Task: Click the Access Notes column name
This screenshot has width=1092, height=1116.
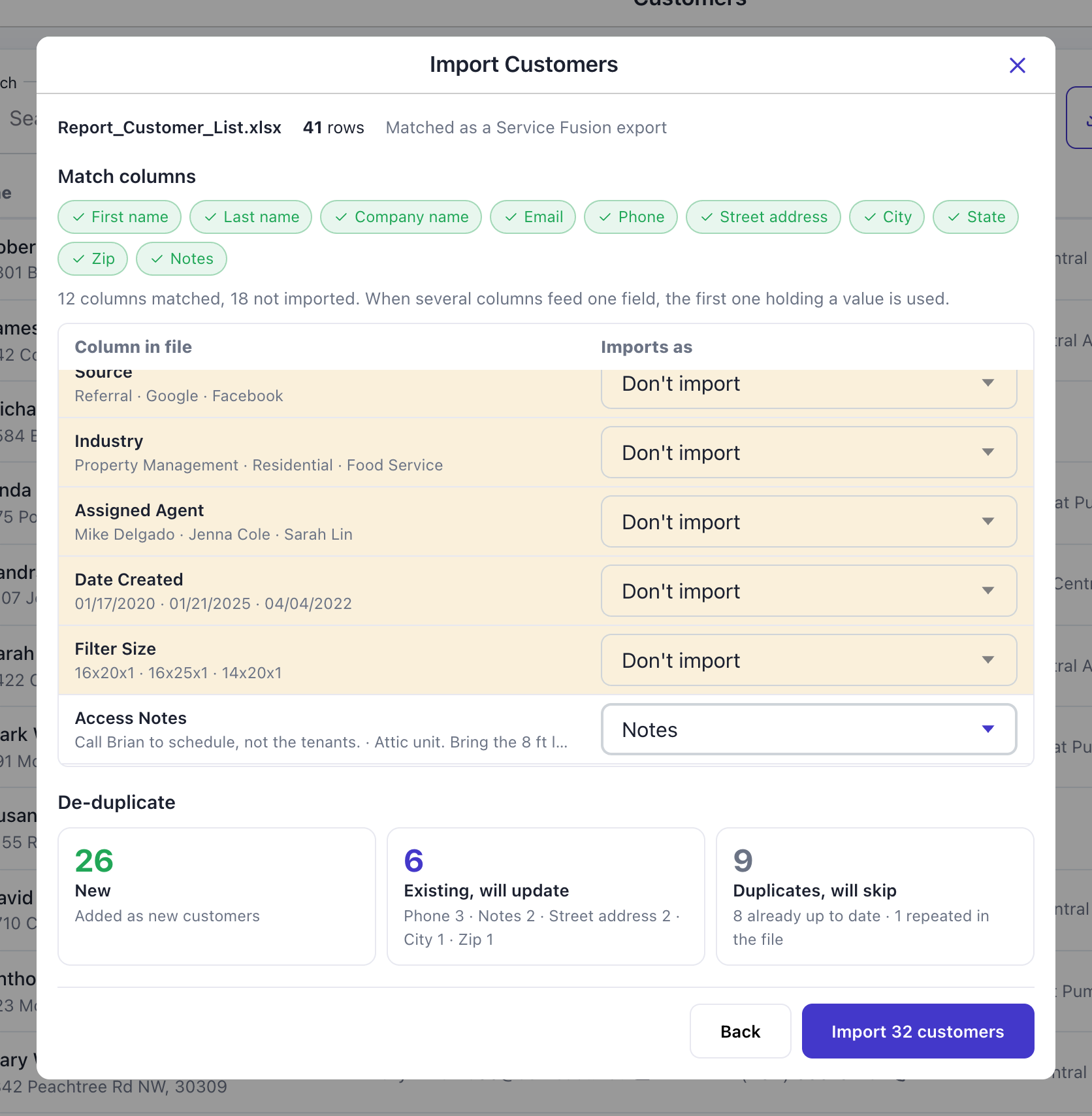Action: (131, 718)
